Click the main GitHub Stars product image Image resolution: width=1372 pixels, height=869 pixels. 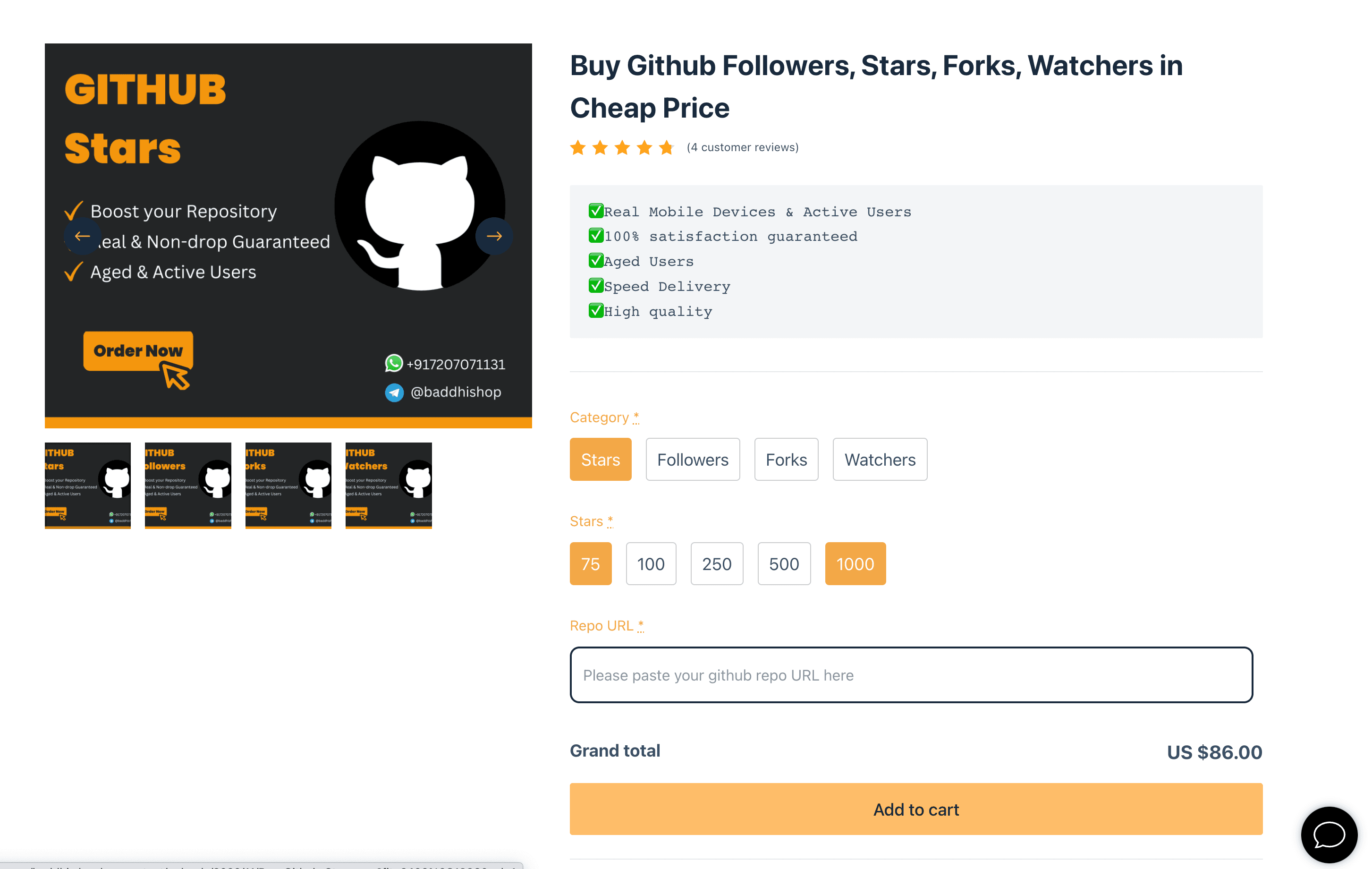coord(288,236)
